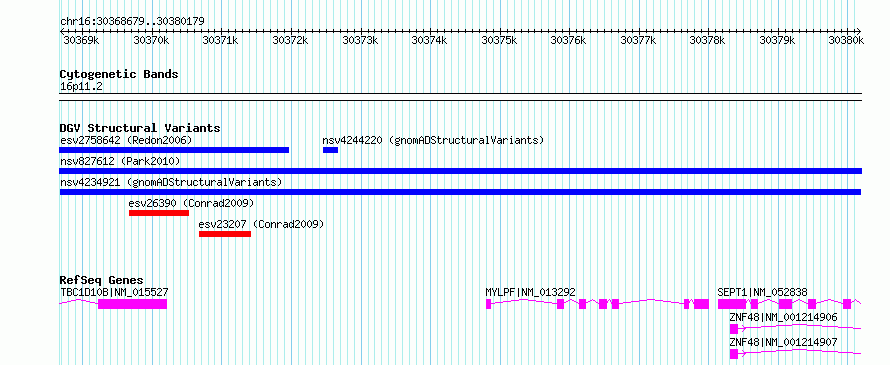
Task: Open the esv23207 (Conrad2009) label
Action: pos(261,224)
